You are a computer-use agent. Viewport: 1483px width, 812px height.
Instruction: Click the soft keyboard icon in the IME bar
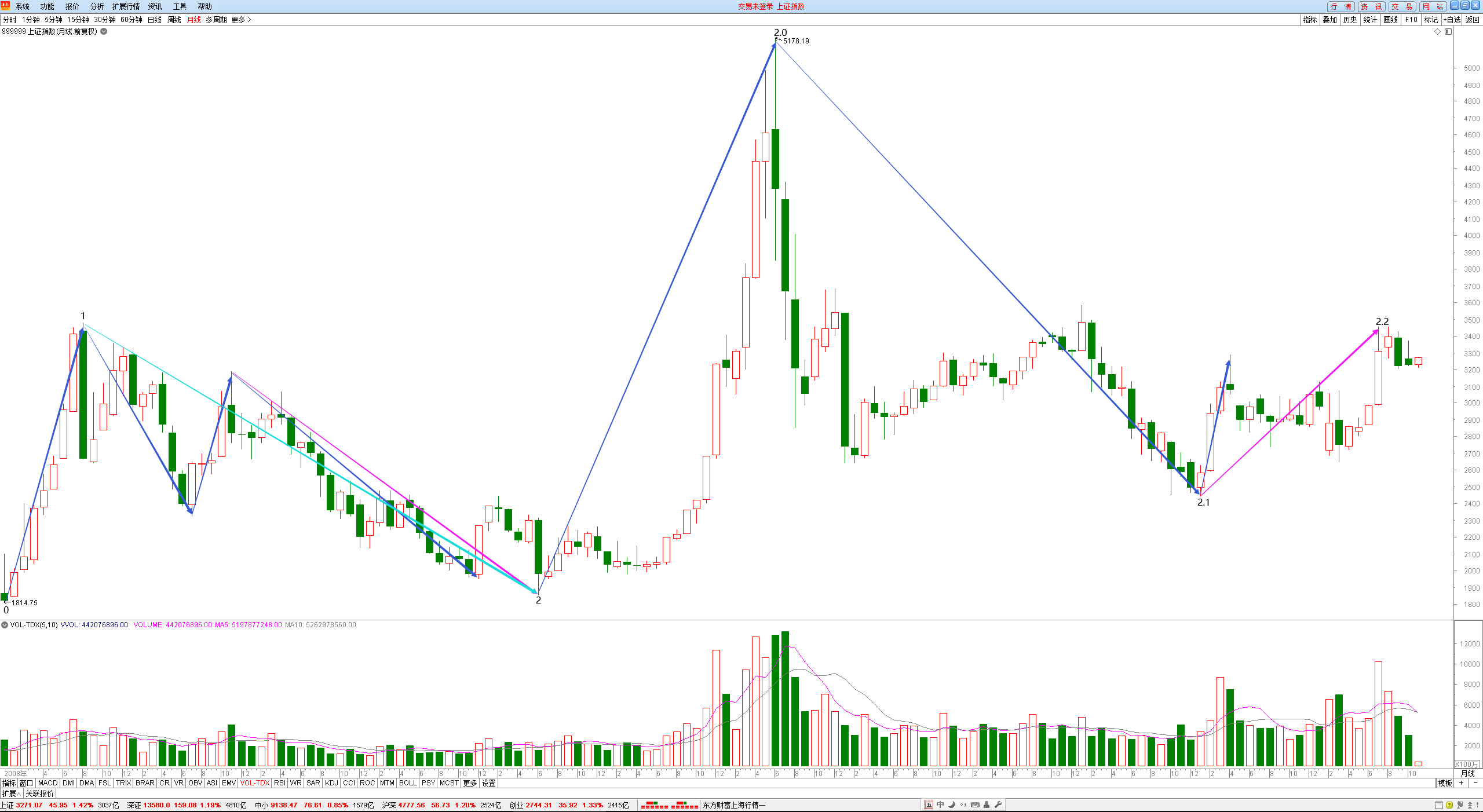pyautogui.click(x=975, y=804)
